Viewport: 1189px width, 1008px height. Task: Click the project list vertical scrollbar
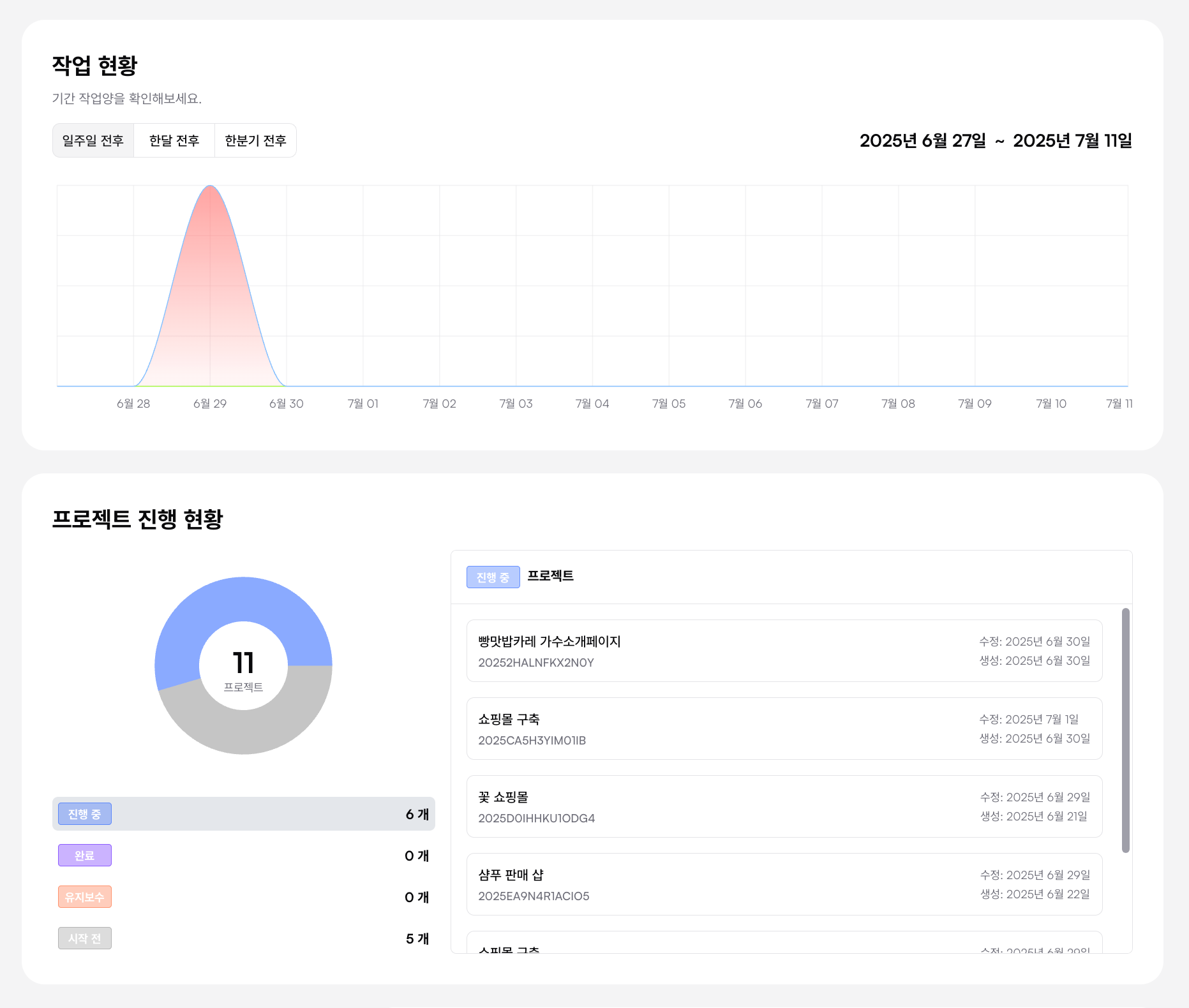pyautogui.click(x=1125, y=730)
